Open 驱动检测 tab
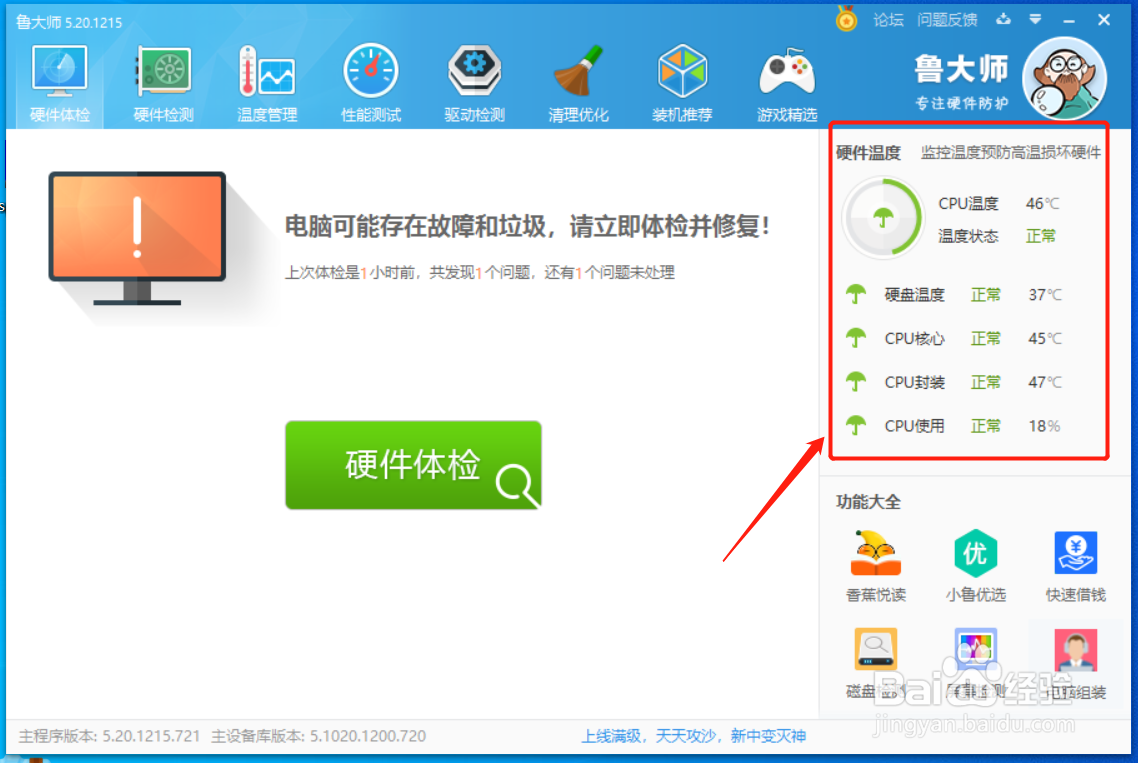This screenshot has height=763, width=1138. pyautogui.click(x=475, y=84)
